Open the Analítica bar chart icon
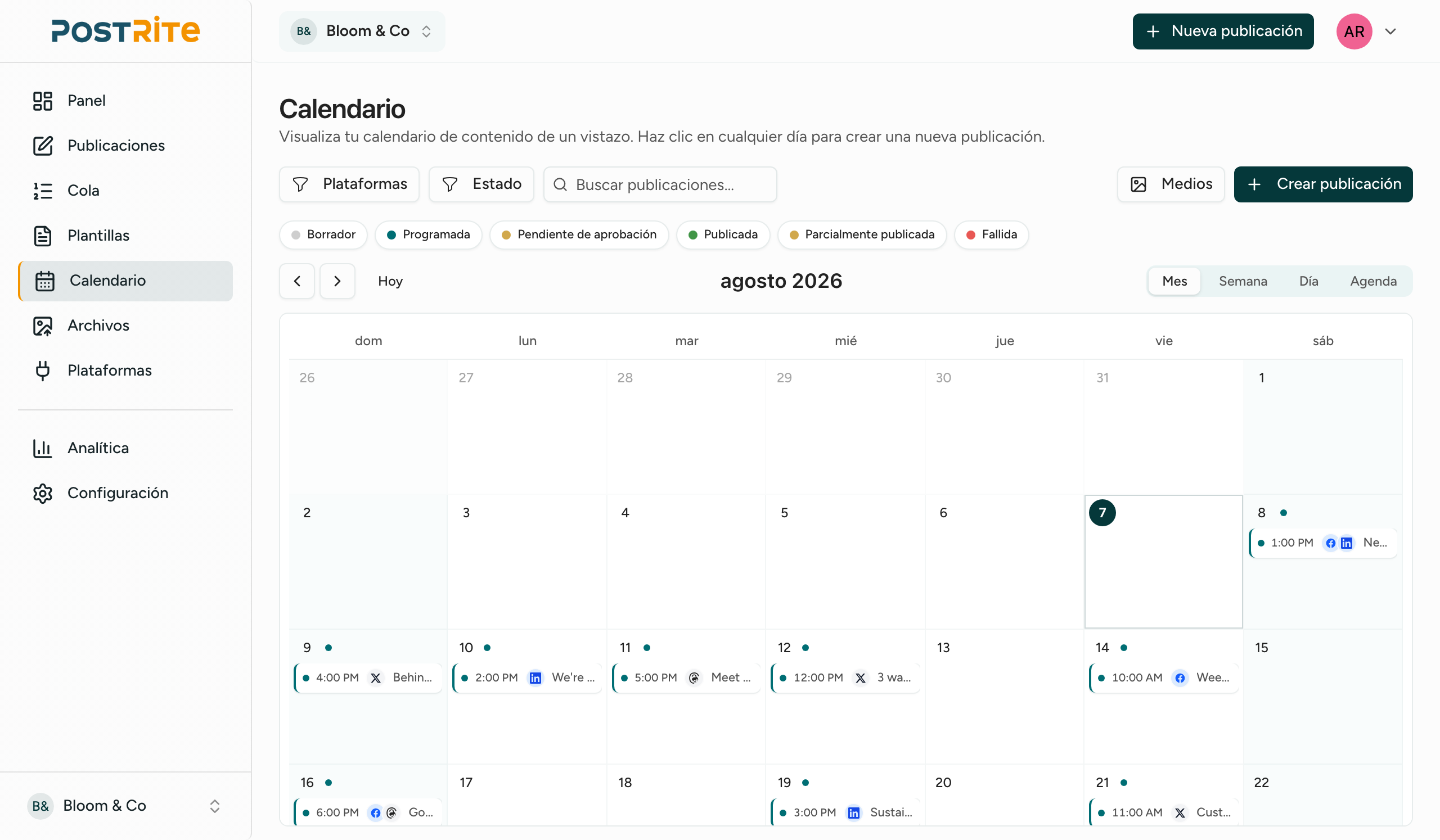 tap(43, 448)
